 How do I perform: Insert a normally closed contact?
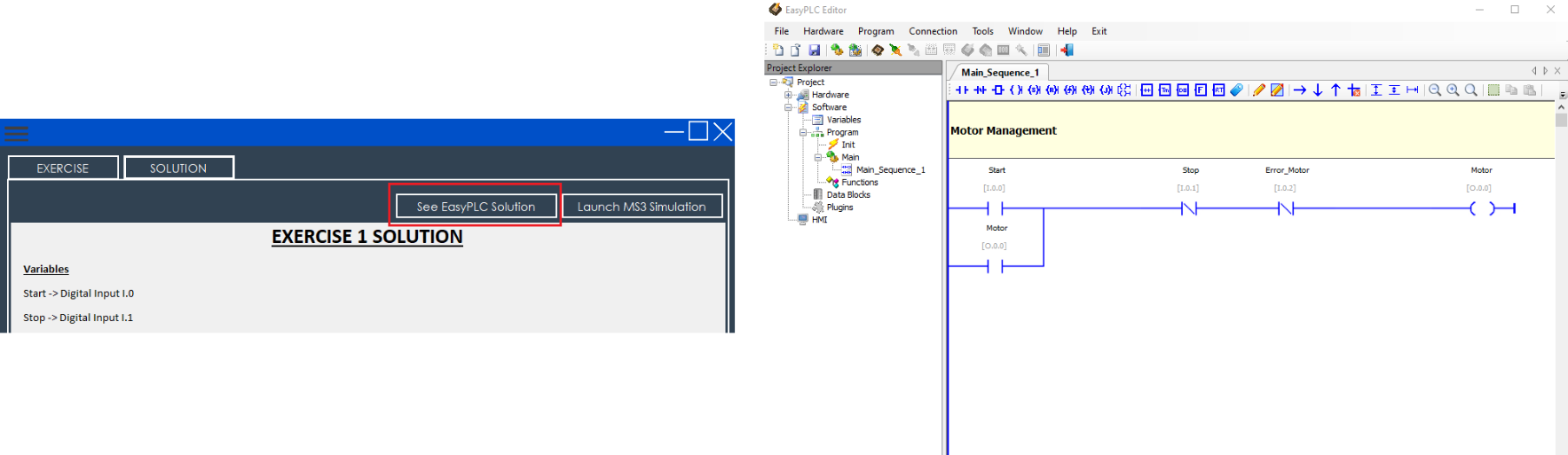pyautogui.click(x=980, y=90)
